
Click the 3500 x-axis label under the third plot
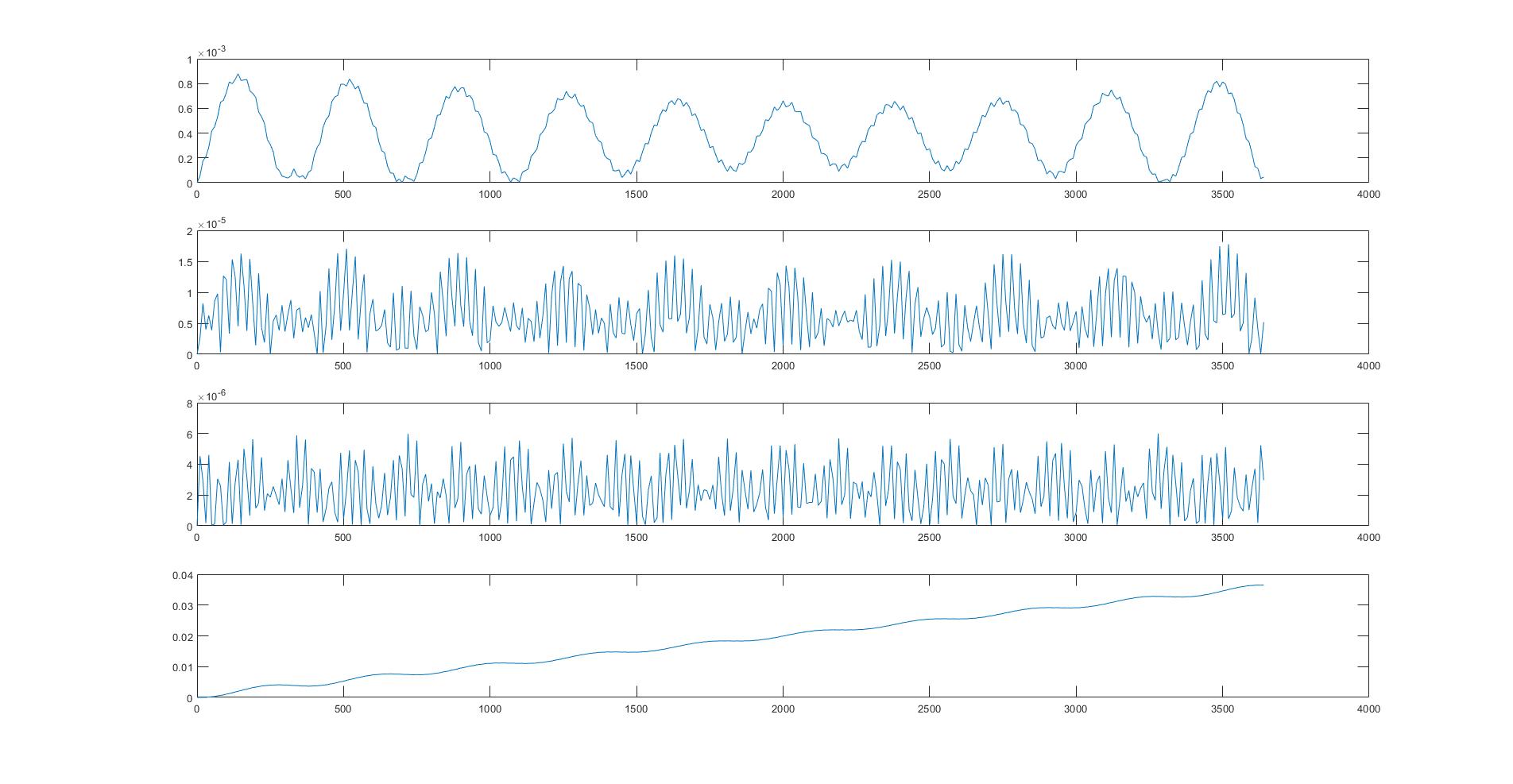click(x=1222, y=537)
